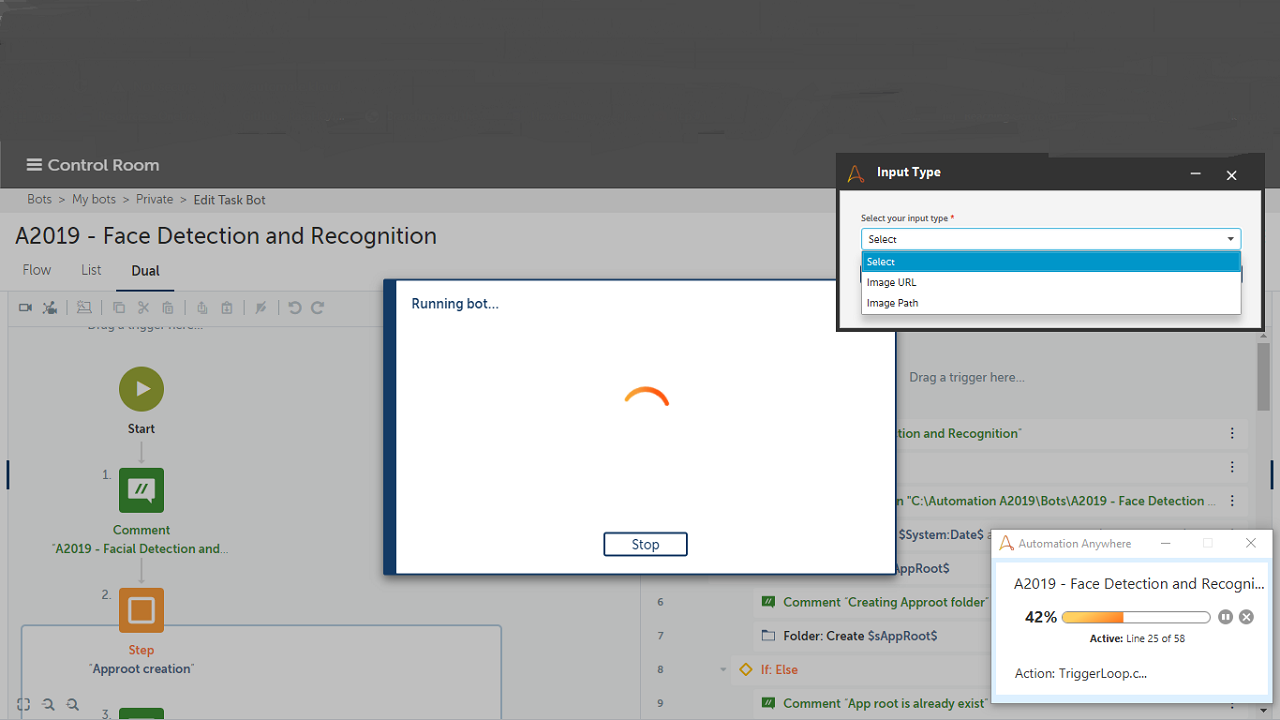This screenshot has width=1280, height=720.
Task: Click the second editor toolbar icon beside the camera
Action: pos(50,308)
